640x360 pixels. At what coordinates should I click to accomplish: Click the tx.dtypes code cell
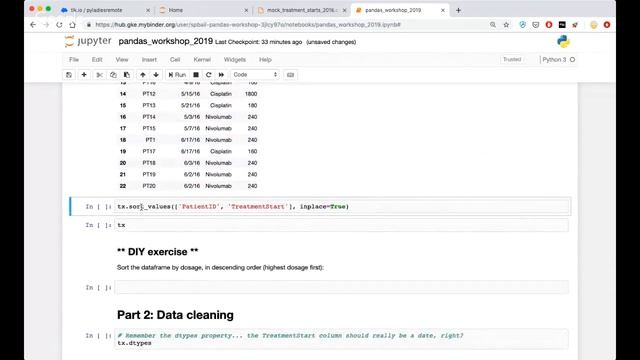(x=342, y=339)
